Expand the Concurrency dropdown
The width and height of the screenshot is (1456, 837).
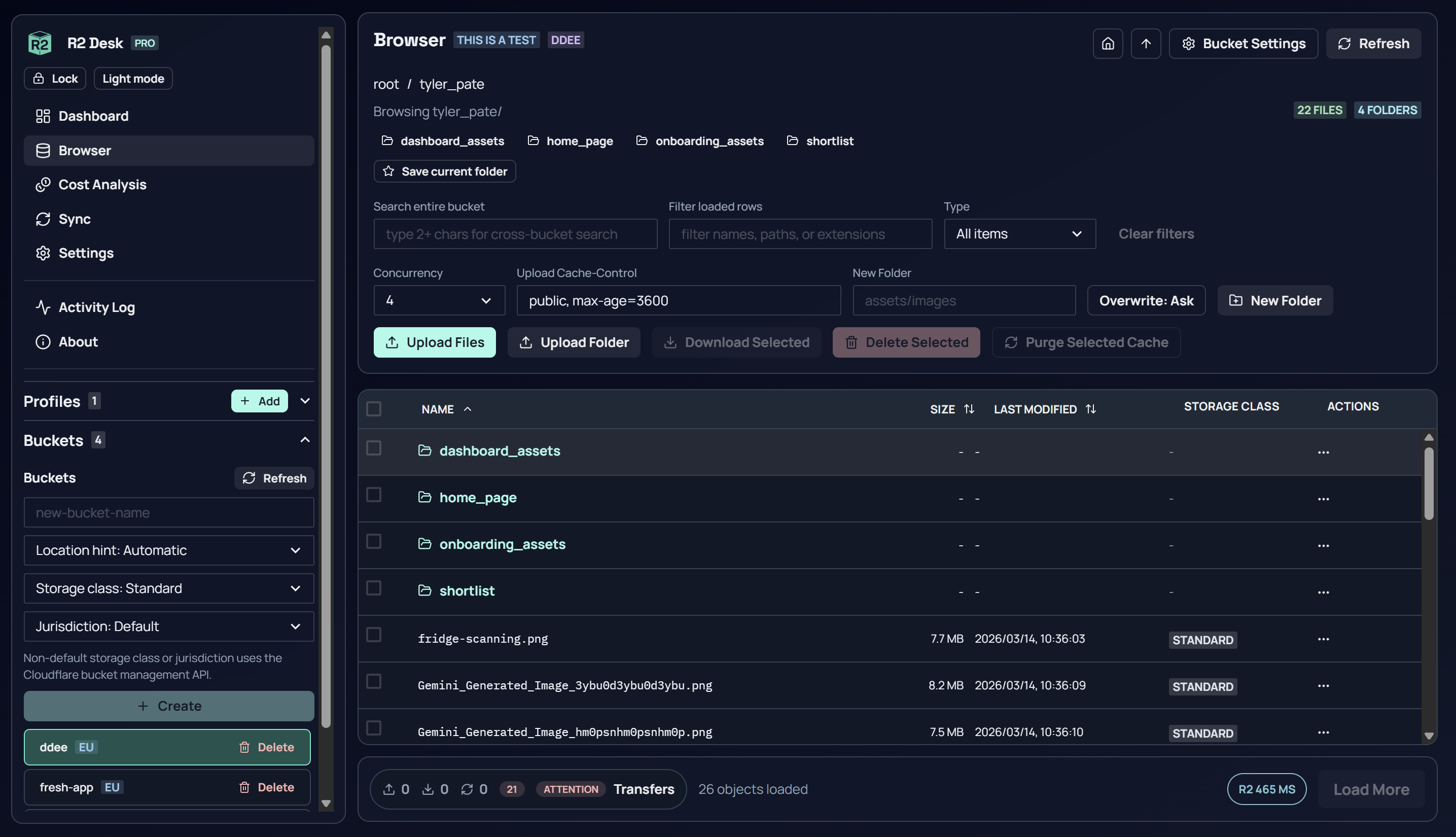click(439, 300)
